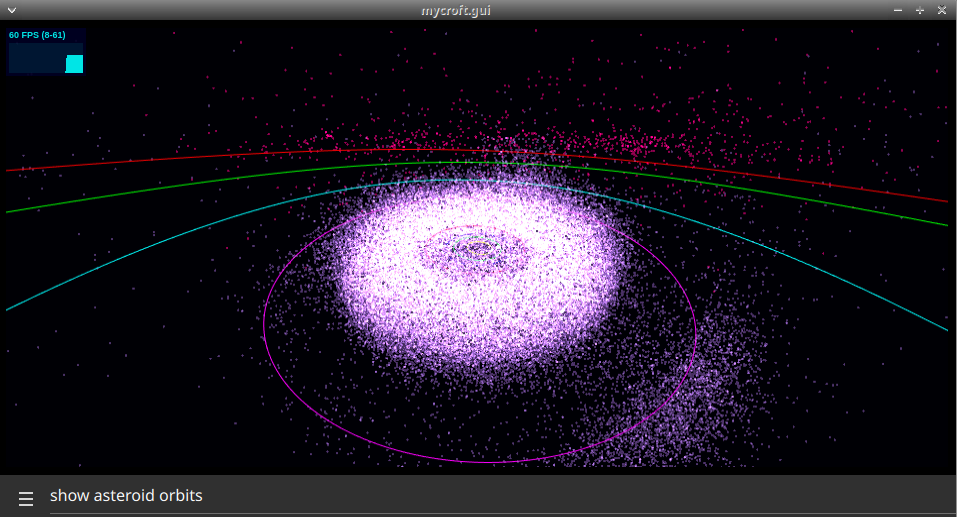Toggle the FPS stats panel mode
The width and height of the screenshot is (957, 517).
pos(46,51)
